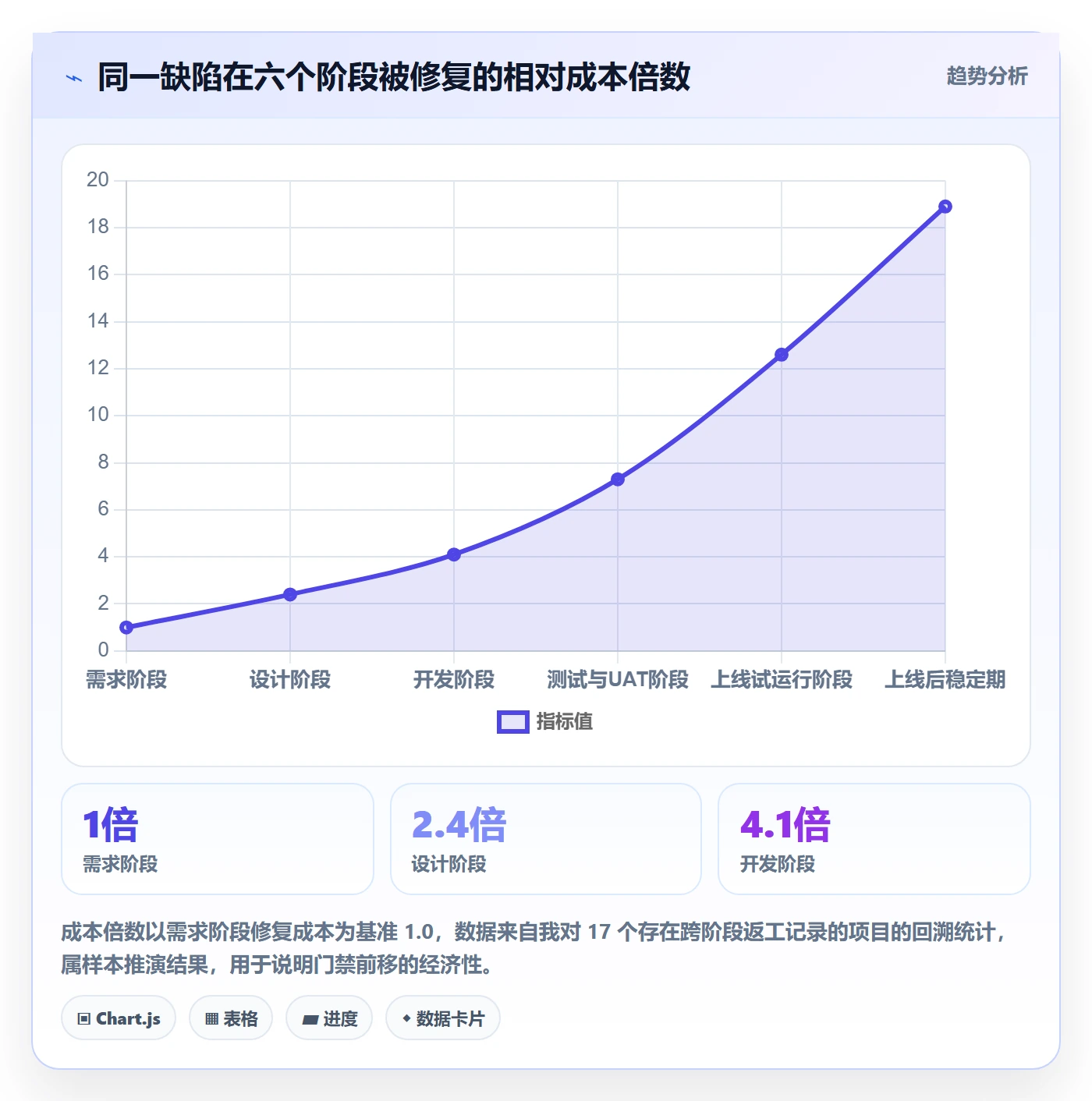Click the x-axis label 测试与UAT阶段
1092x1101 pixels.
618,680
